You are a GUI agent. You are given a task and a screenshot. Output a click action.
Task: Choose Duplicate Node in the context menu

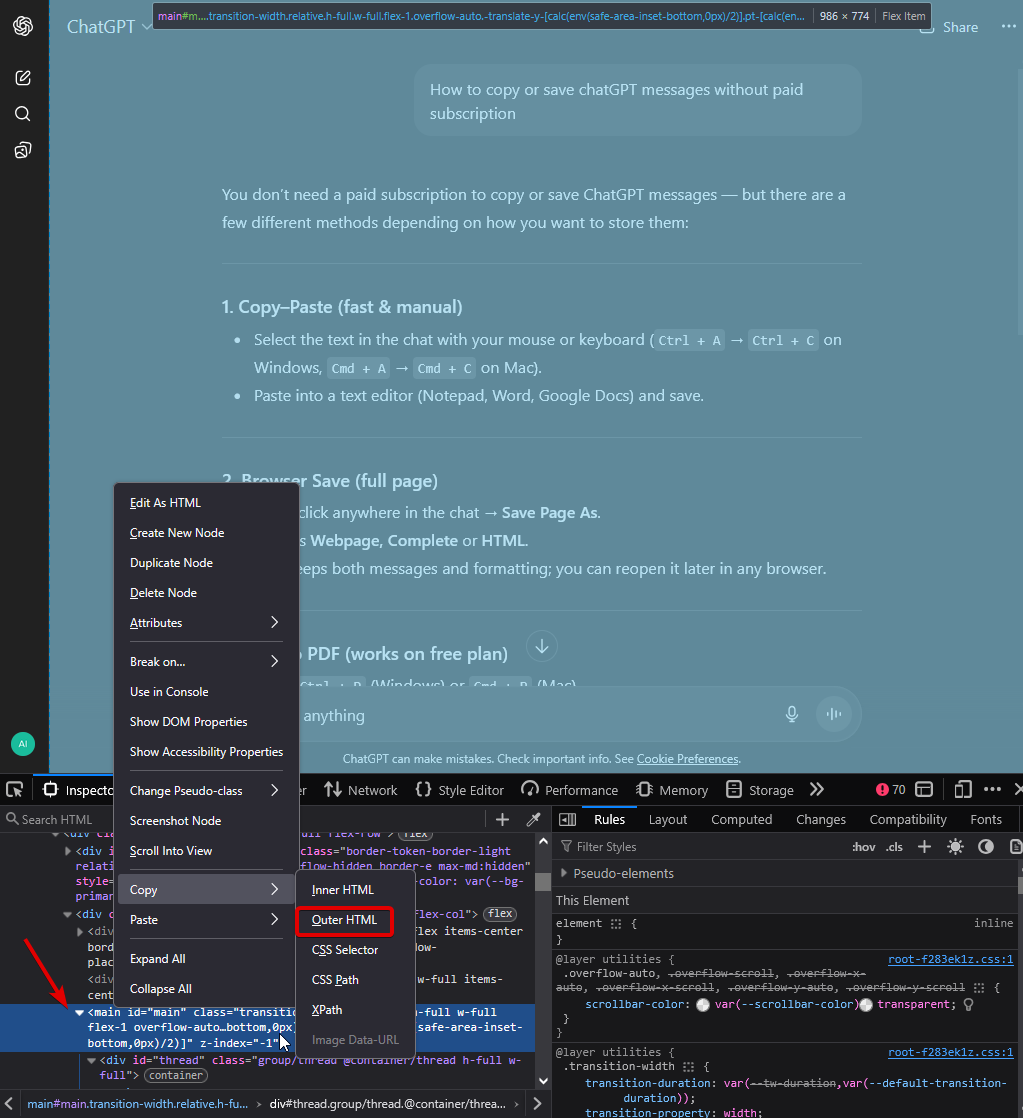205,563
